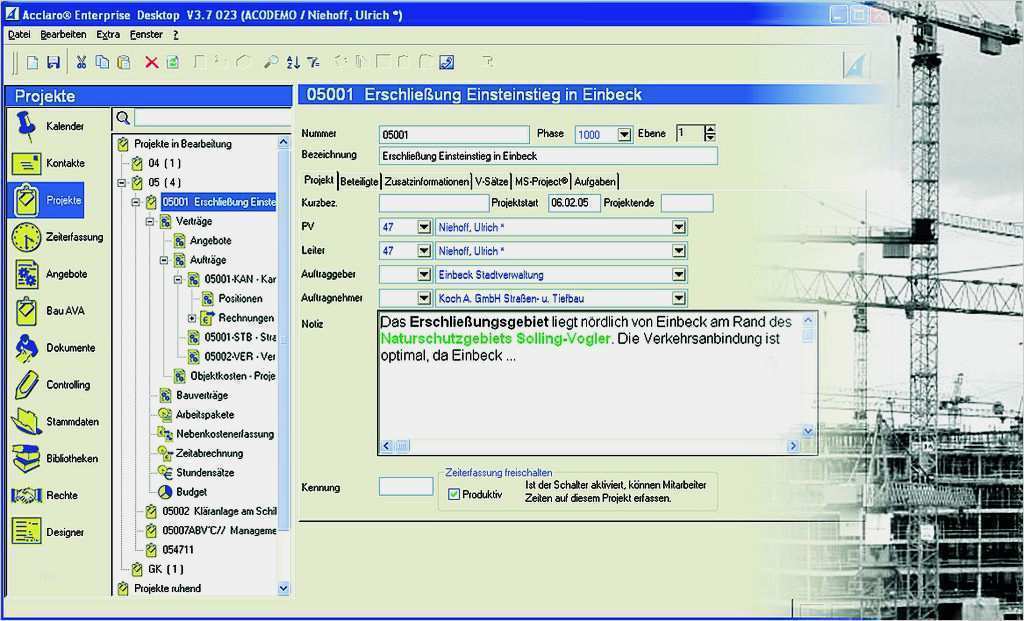
Task: Click the cut scissors icon
Action: point(81,63)
